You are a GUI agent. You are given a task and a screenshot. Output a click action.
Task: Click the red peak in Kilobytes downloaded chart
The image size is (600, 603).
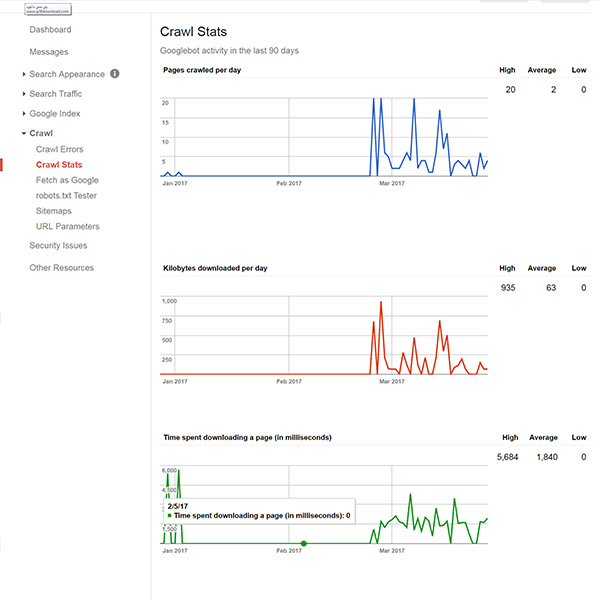[381, 302]
